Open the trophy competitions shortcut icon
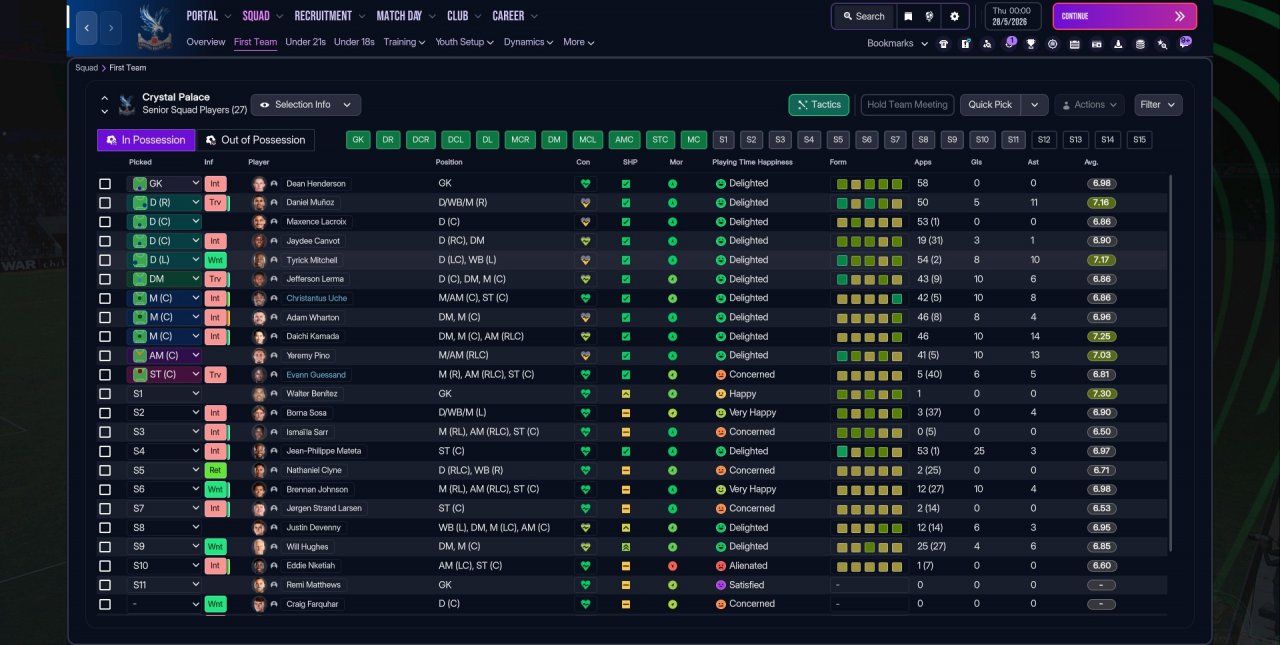 pos(1031,44)
